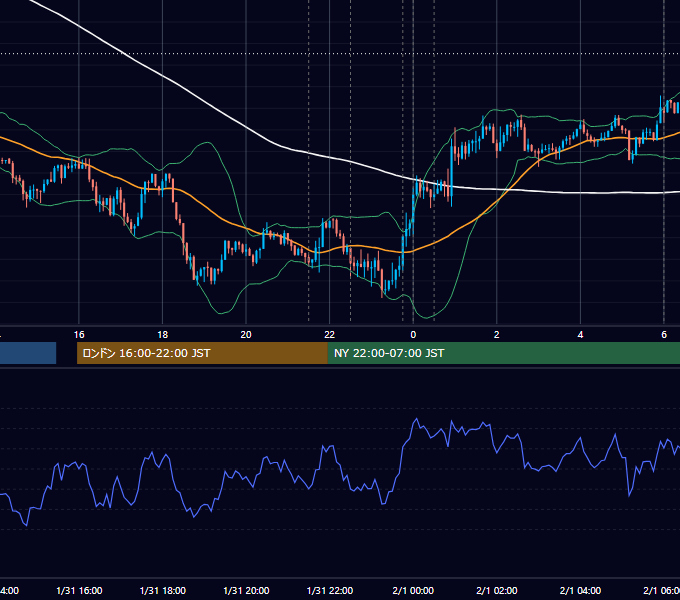
Task: Click the 2/1 00:00 time label
Action: (x=413, y=590)
